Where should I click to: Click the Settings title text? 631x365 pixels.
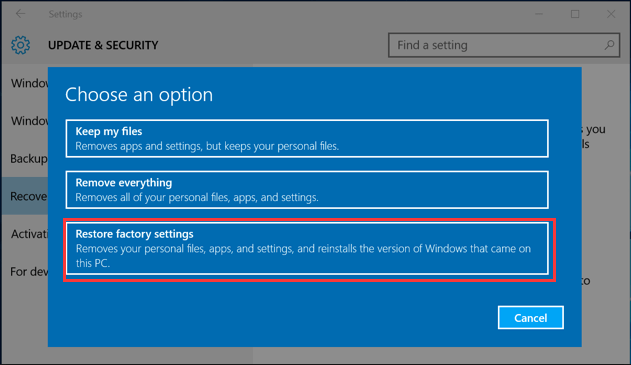tap(65, 14)
